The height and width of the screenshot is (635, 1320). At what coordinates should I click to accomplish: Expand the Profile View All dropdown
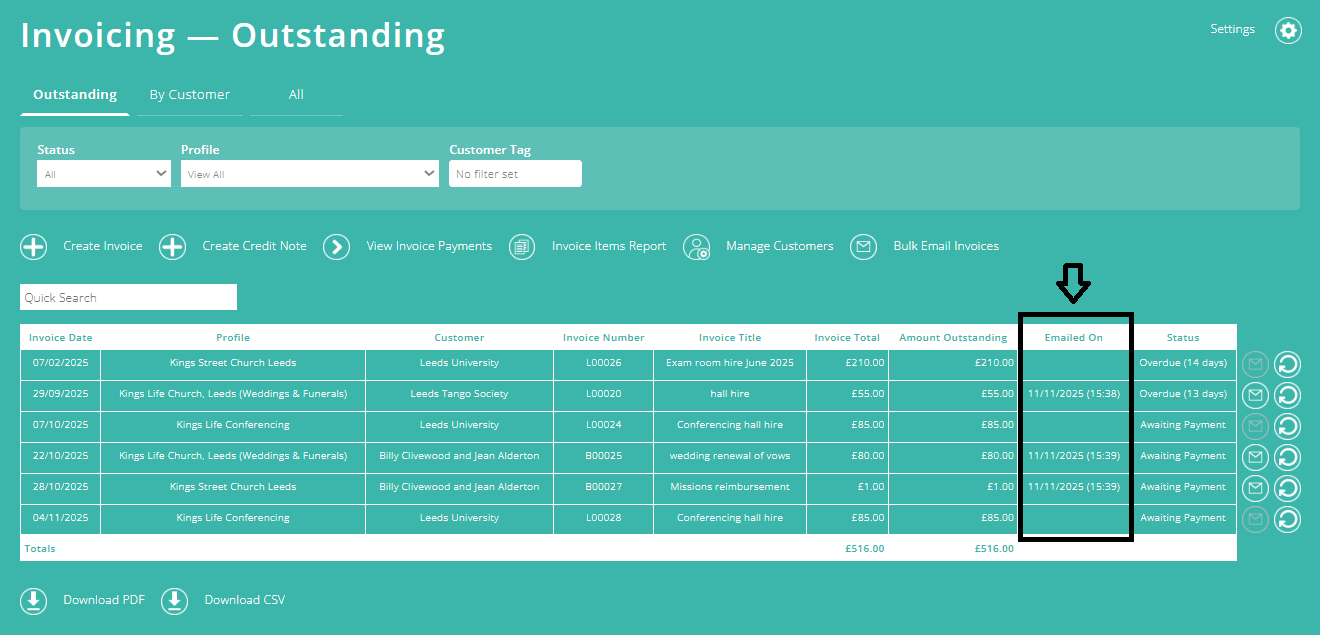click(x=309, y=172)
